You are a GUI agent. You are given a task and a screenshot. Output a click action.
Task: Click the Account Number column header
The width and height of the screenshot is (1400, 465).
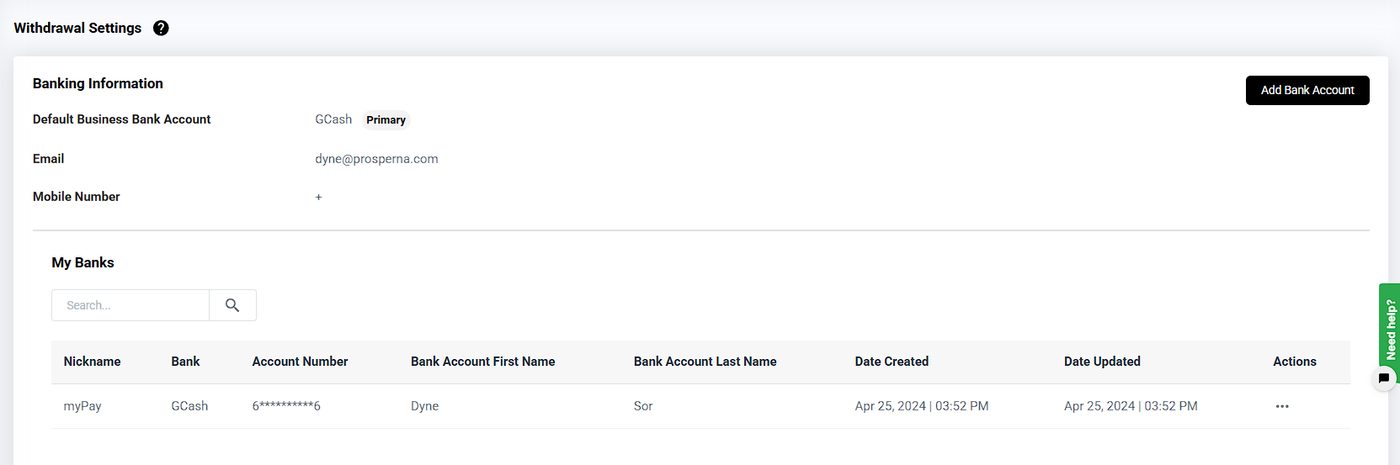click(300, 361)
